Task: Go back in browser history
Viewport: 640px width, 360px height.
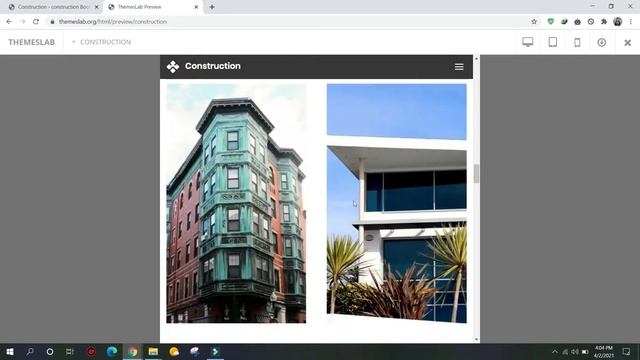Action: tap(9, 22)
